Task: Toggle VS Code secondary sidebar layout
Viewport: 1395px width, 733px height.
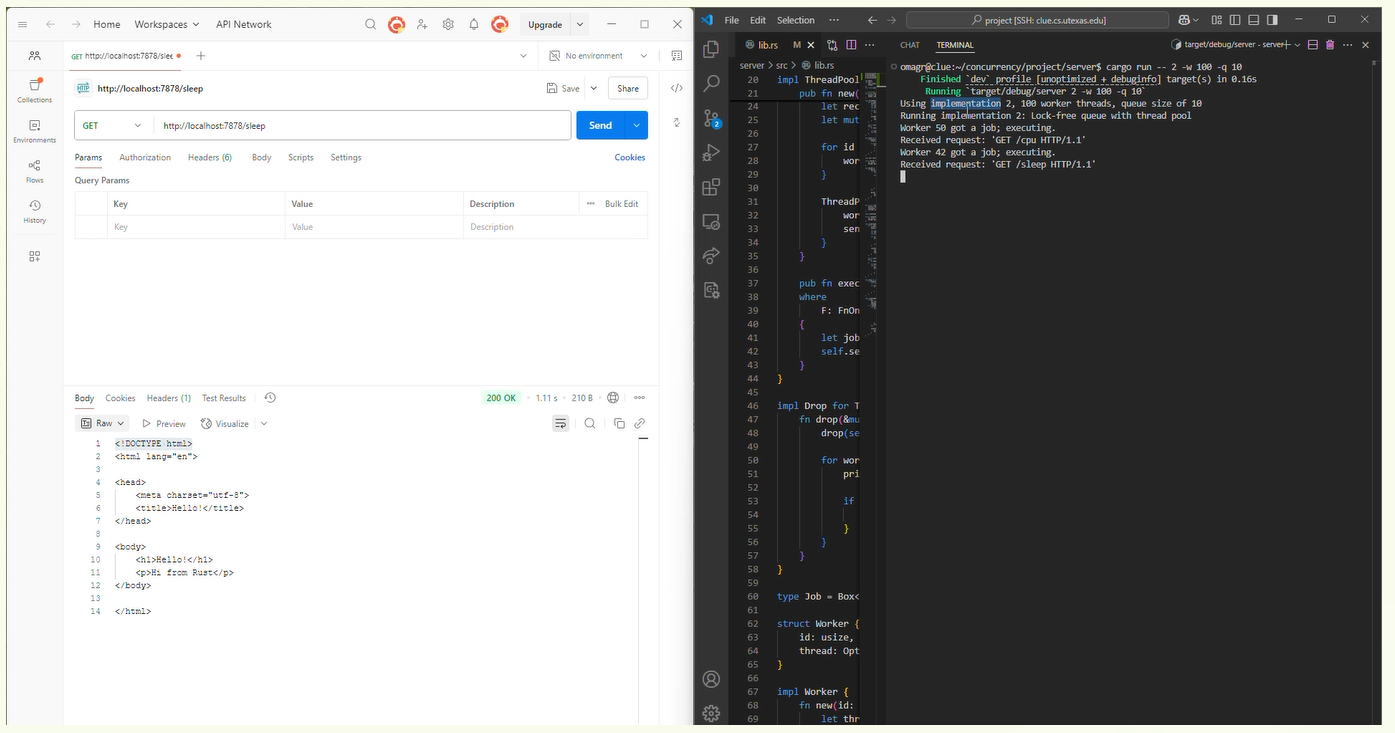Action: point(1272,20)
